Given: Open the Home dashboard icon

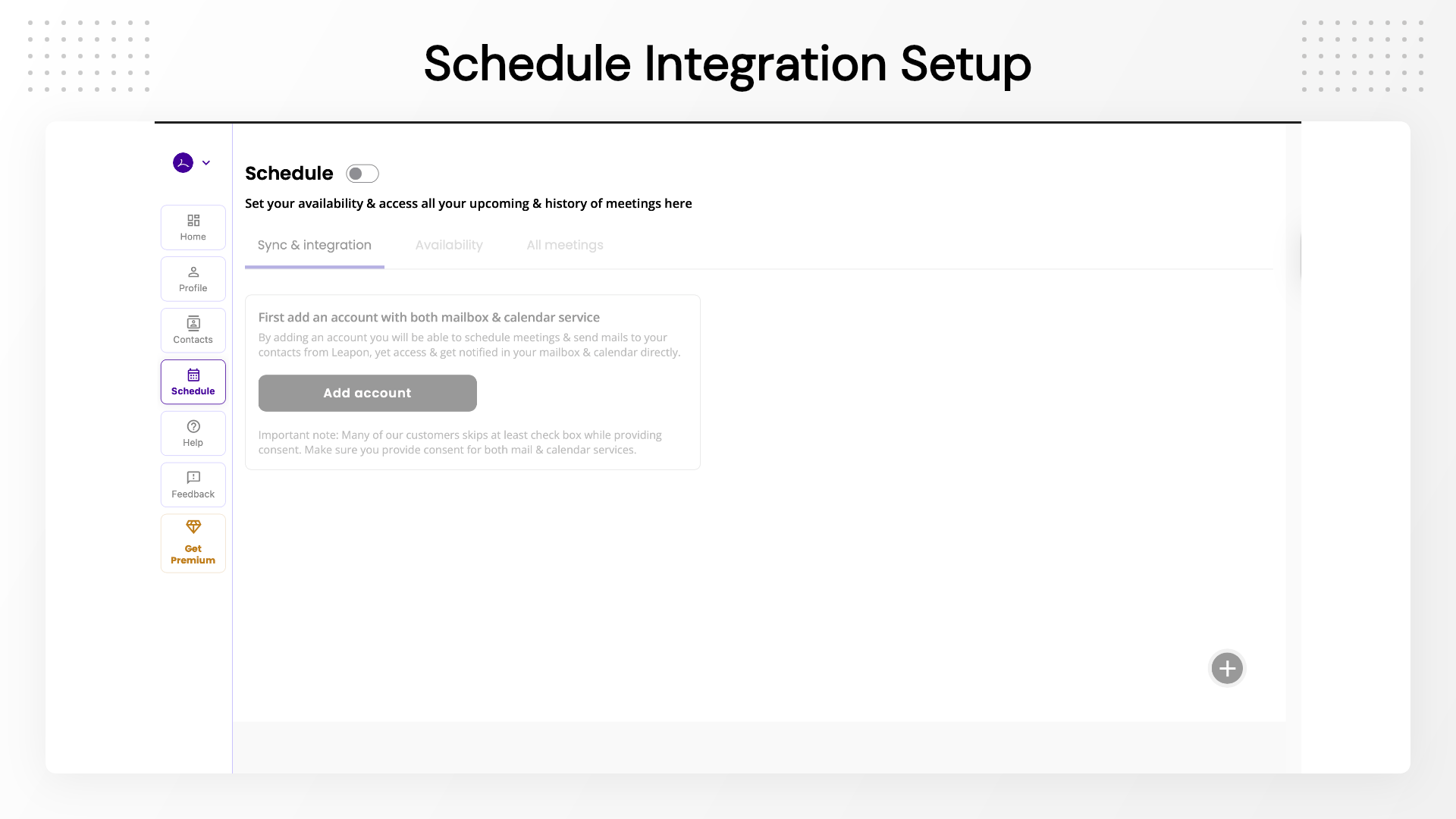Looking at the screenshot, I should (193, 220).
